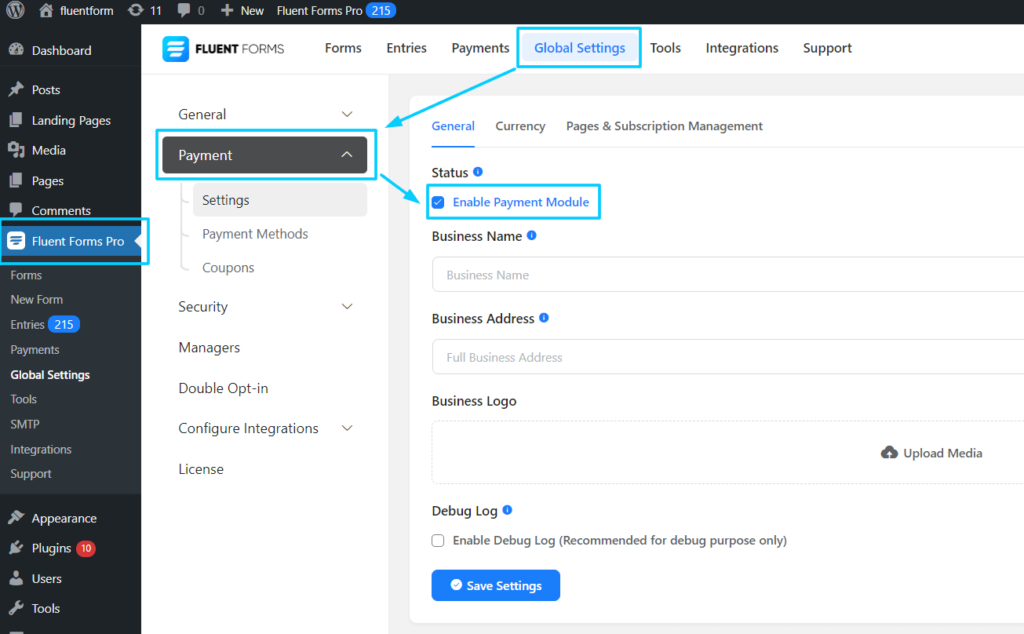
Task: Click the Appearance paintbrush icon
Action: coord(16,518)
